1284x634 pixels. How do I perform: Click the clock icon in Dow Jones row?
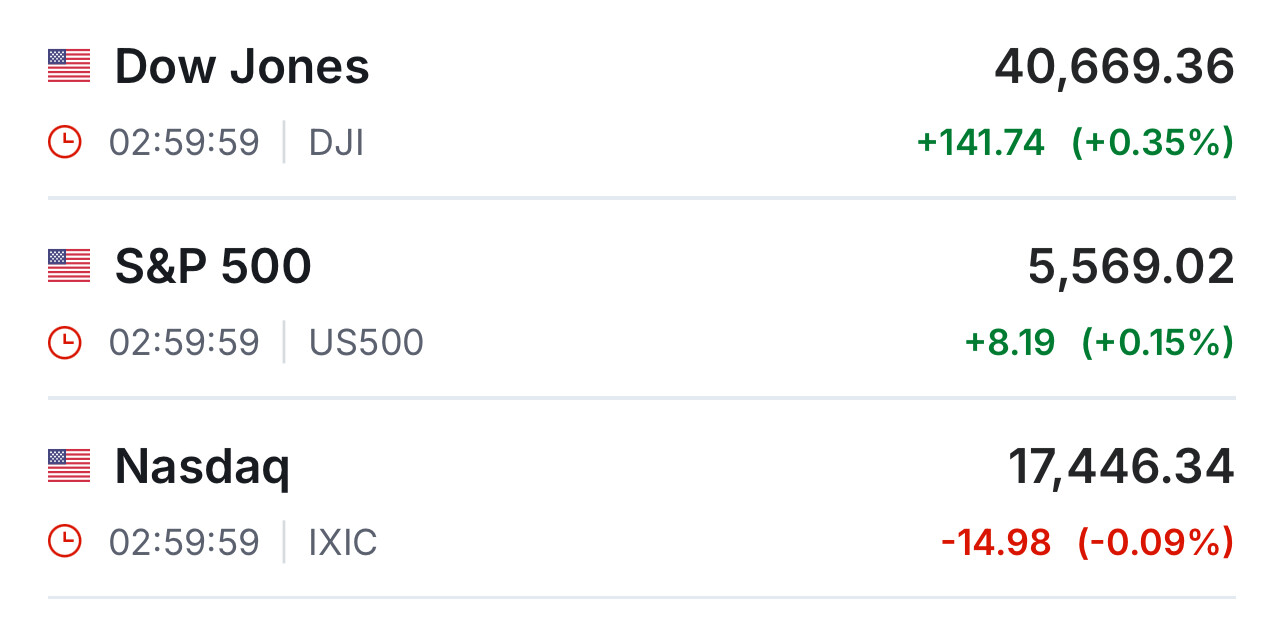click(65, 142)
